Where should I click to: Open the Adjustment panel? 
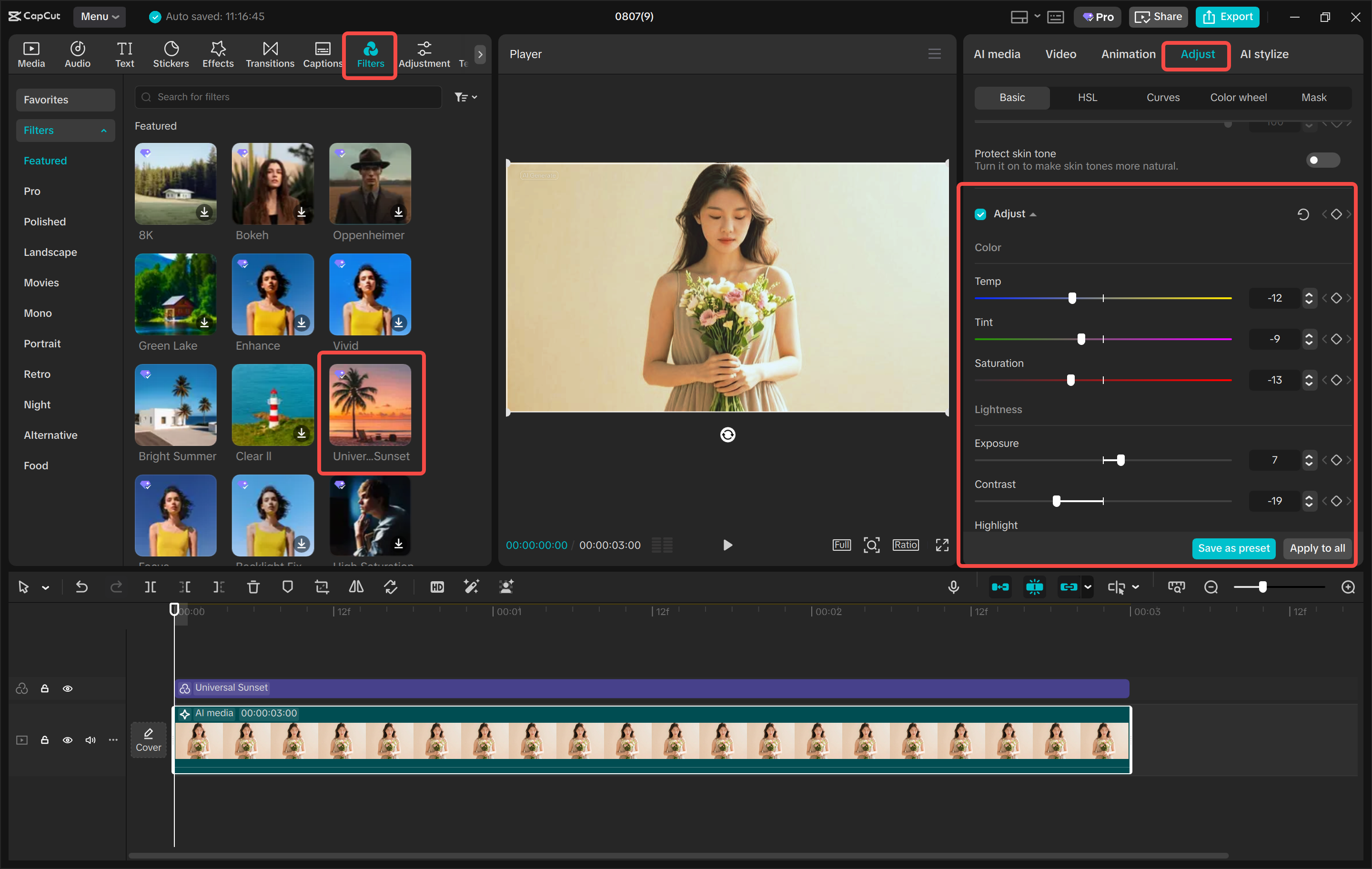coord(424,55)
